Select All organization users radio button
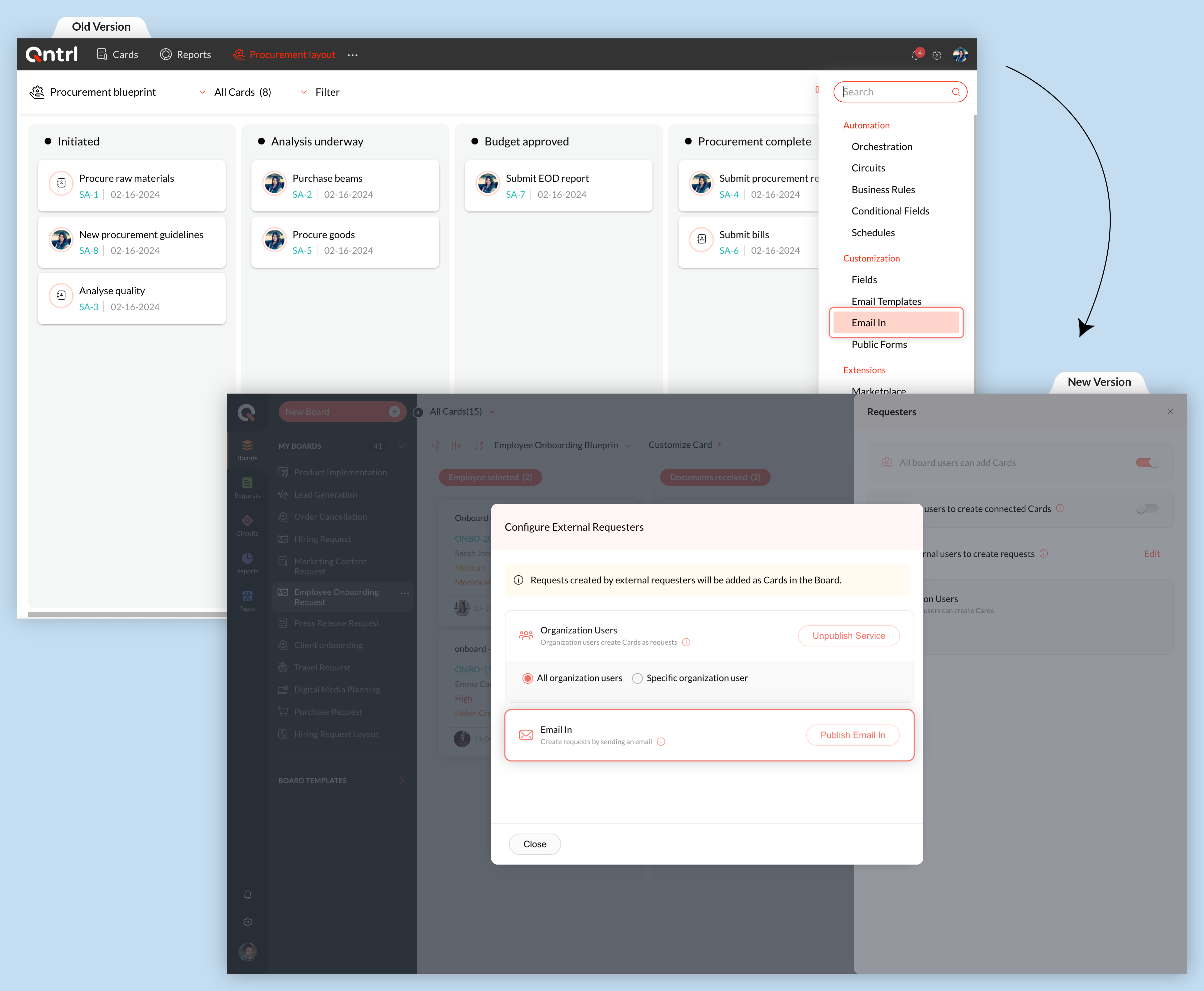The image size is (1204, 991). click(x=528, y=678)
